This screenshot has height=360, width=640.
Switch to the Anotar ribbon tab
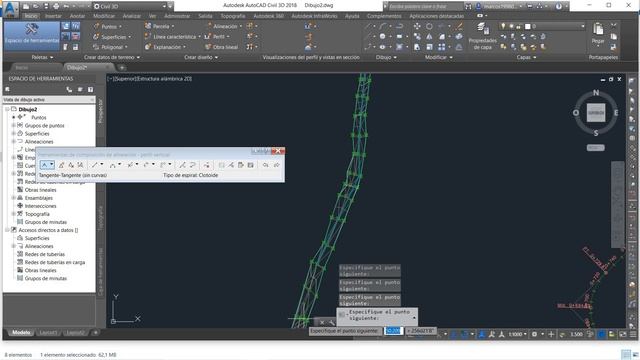(x=77, y=16)
